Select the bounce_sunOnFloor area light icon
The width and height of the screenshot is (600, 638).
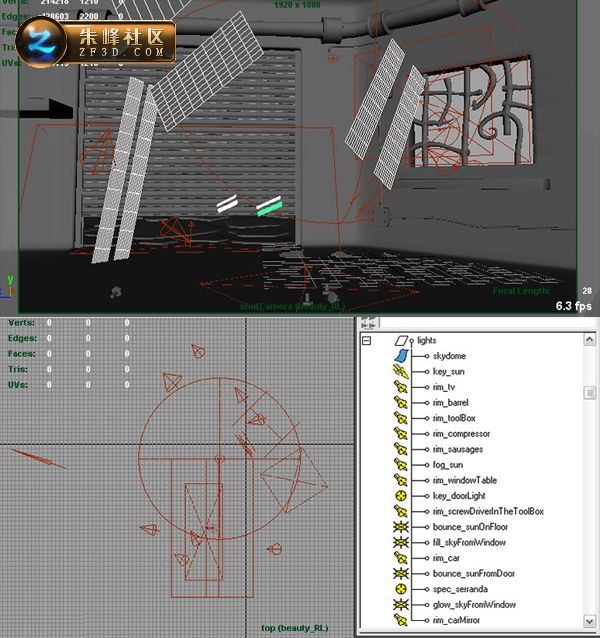pyautogui.click(x=401, y=527)
